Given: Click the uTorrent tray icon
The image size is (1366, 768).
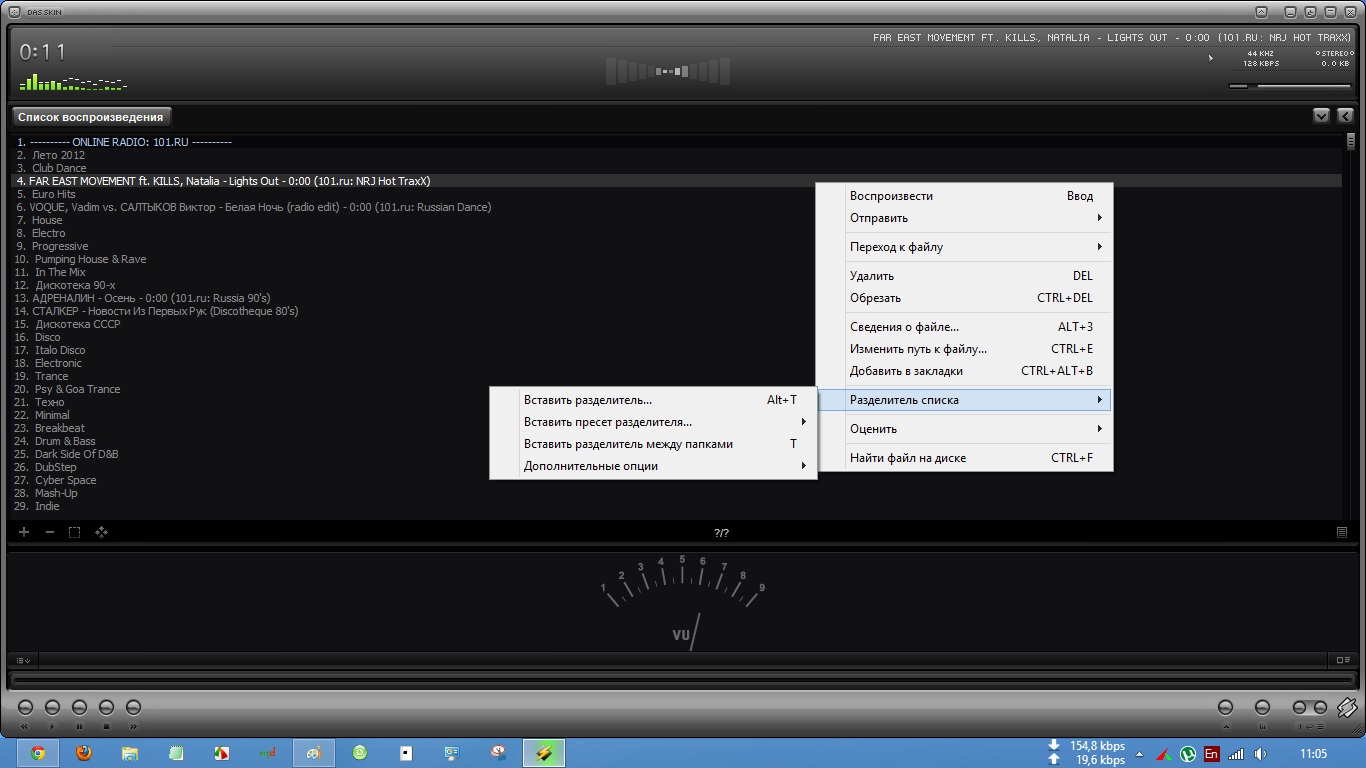Looking at the screenshot, I should coord(1188,754).
